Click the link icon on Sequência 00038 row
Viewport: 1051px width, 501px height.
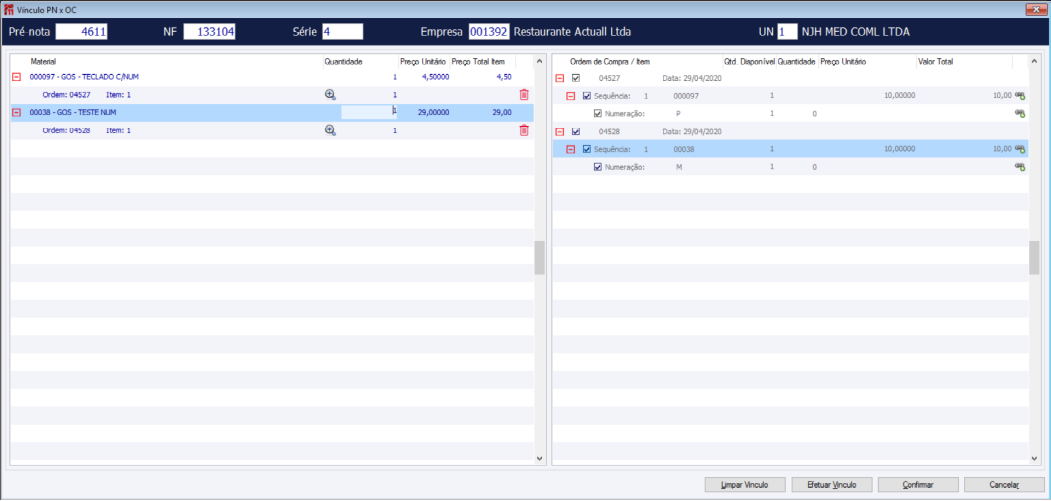(1020, 149)
